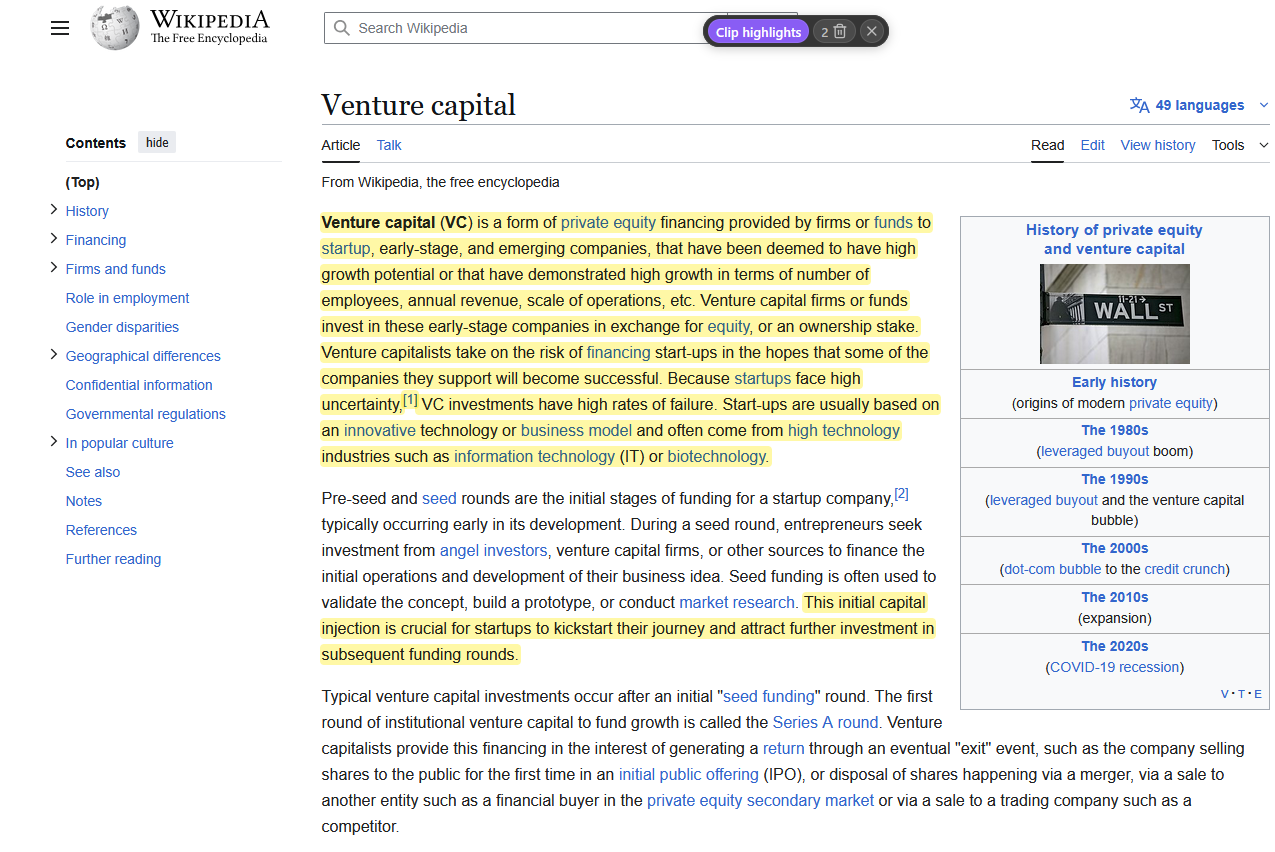Click the language translate icon
1275x852 pixels.
coord(1139,105)
